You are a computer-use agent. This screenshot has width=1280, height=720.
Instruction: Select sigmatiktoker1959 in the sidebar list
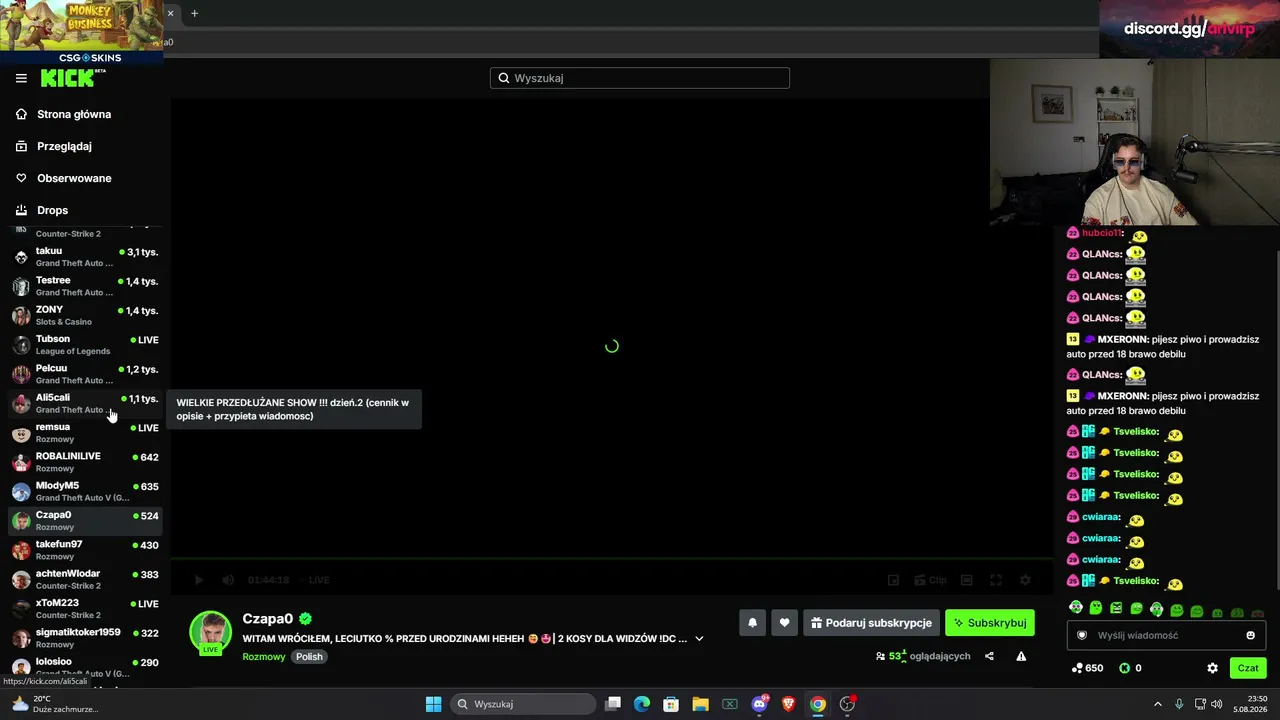(x=85, y=638)
